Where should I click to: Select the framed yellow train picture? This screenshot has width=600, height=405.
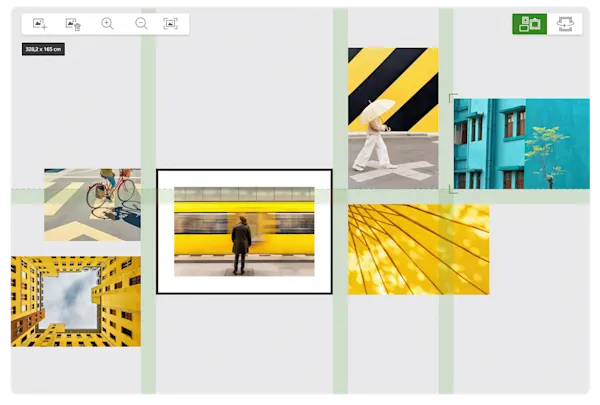244,232
